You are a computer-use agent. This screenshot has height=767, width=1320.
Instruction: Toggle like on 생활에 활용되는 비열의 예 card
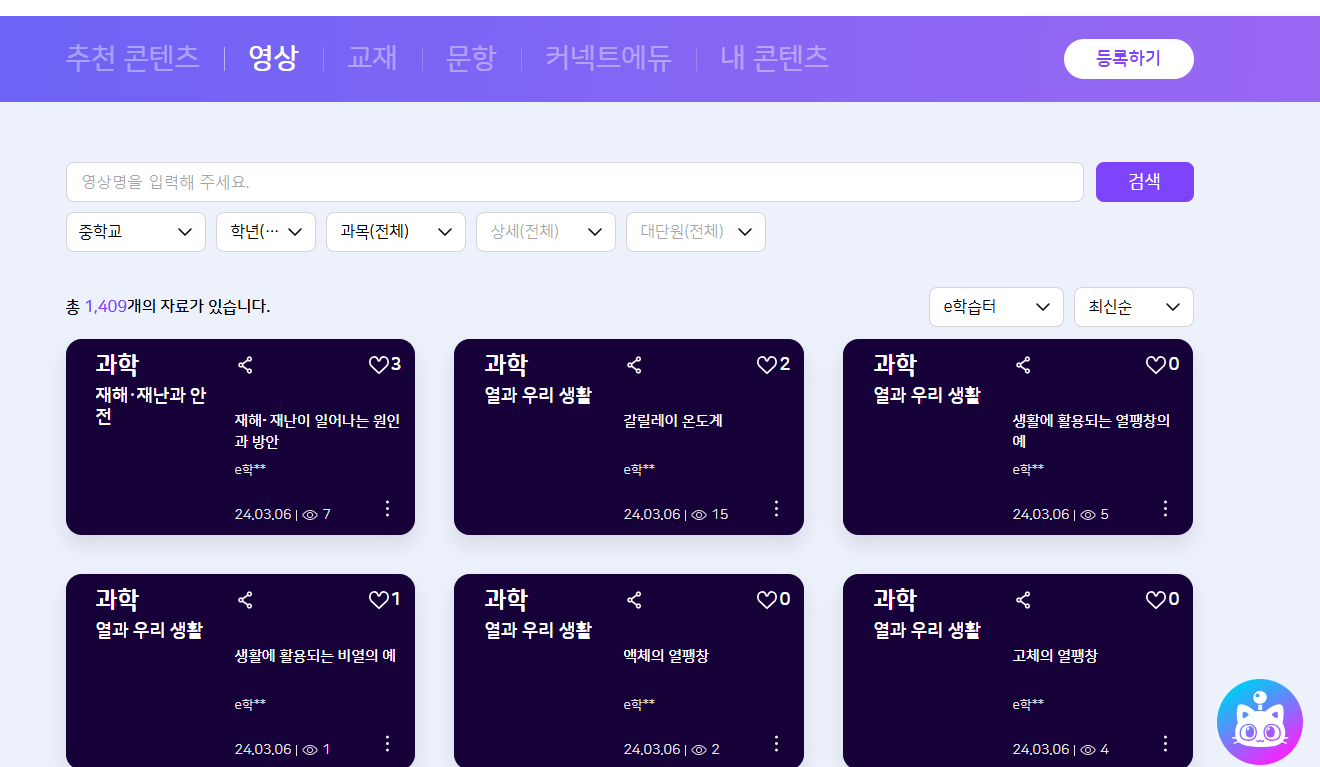pyautogui.click(x=378, y=600)
